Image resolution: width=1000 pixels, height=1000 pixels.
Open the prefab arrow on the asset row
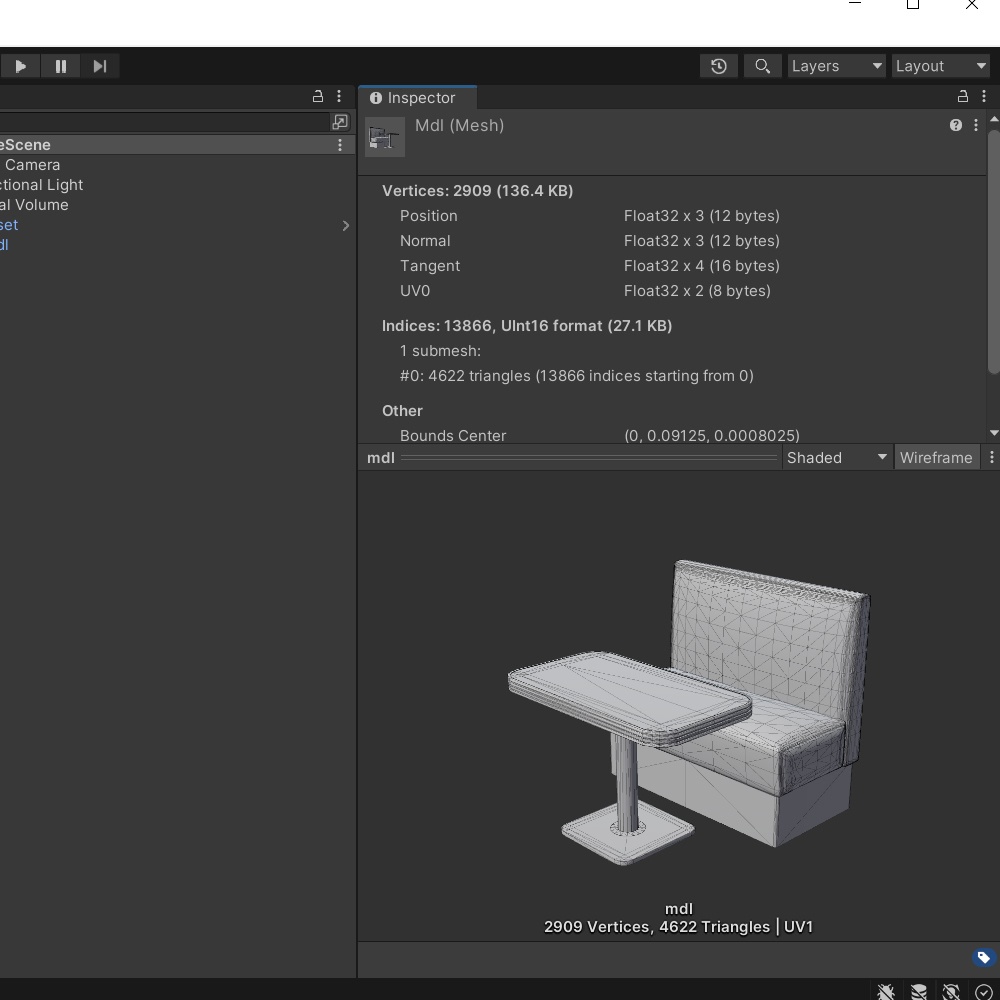[346, 226]
